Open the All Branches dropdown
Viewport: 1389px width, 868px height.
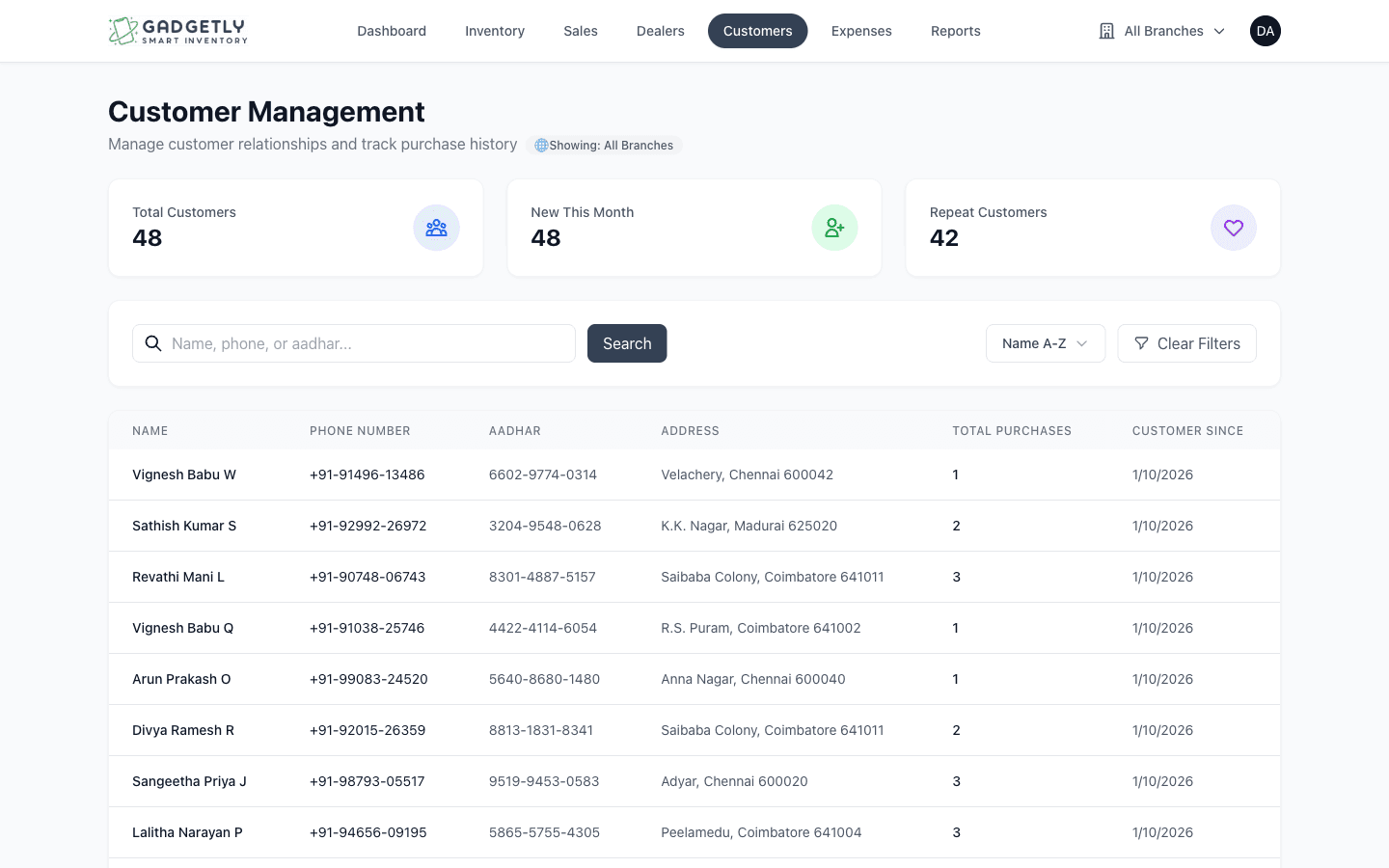(x=1161, y=31)
